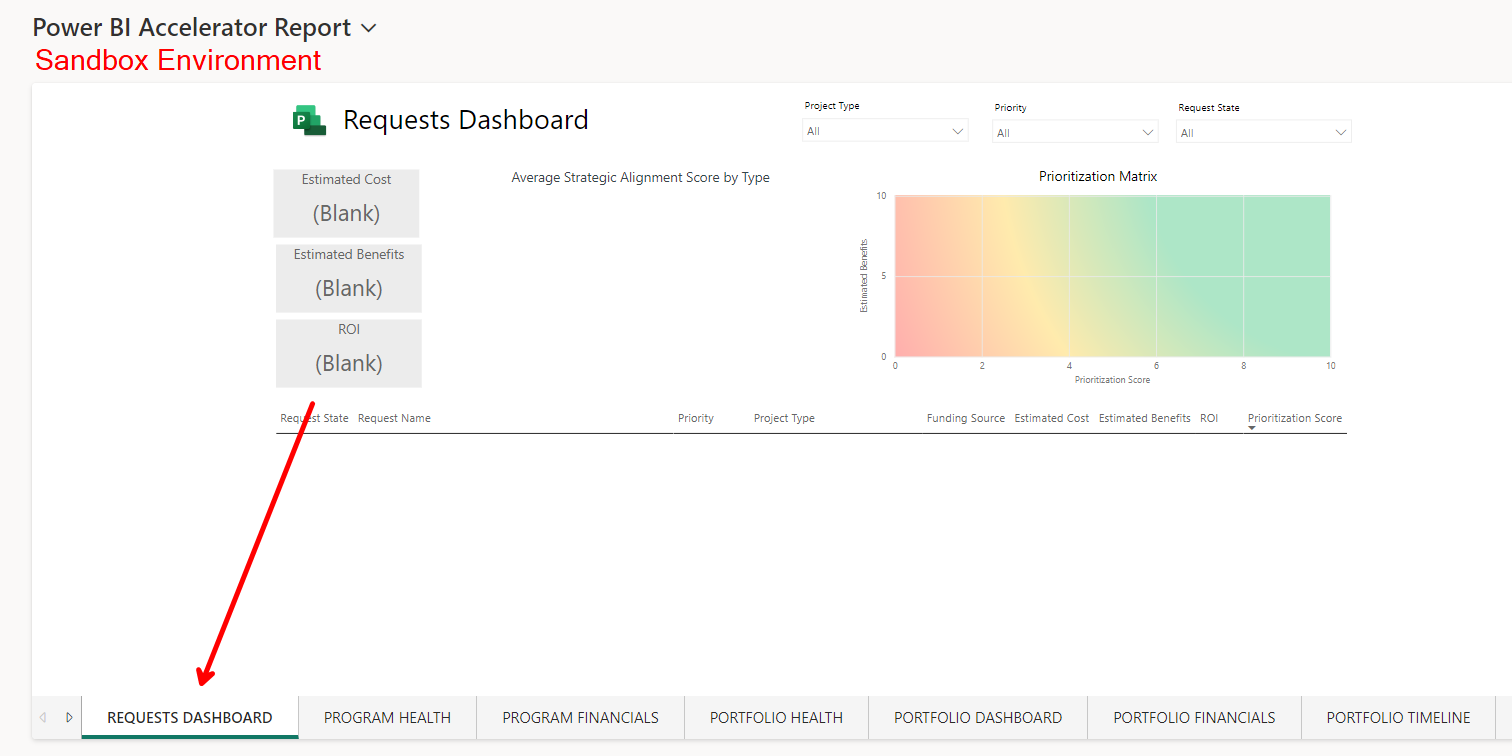Sort the table by Estimated Cost column
This screenshot has height=756, width=1512.
pyautogui.click(x=1051, y=418)
